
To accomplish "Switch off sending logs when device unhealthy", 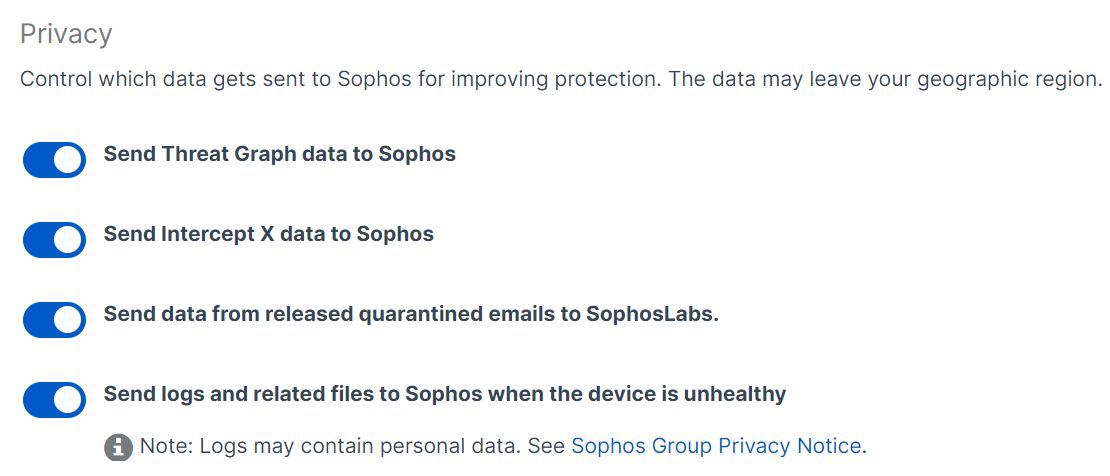I will [x=54, y=400].
